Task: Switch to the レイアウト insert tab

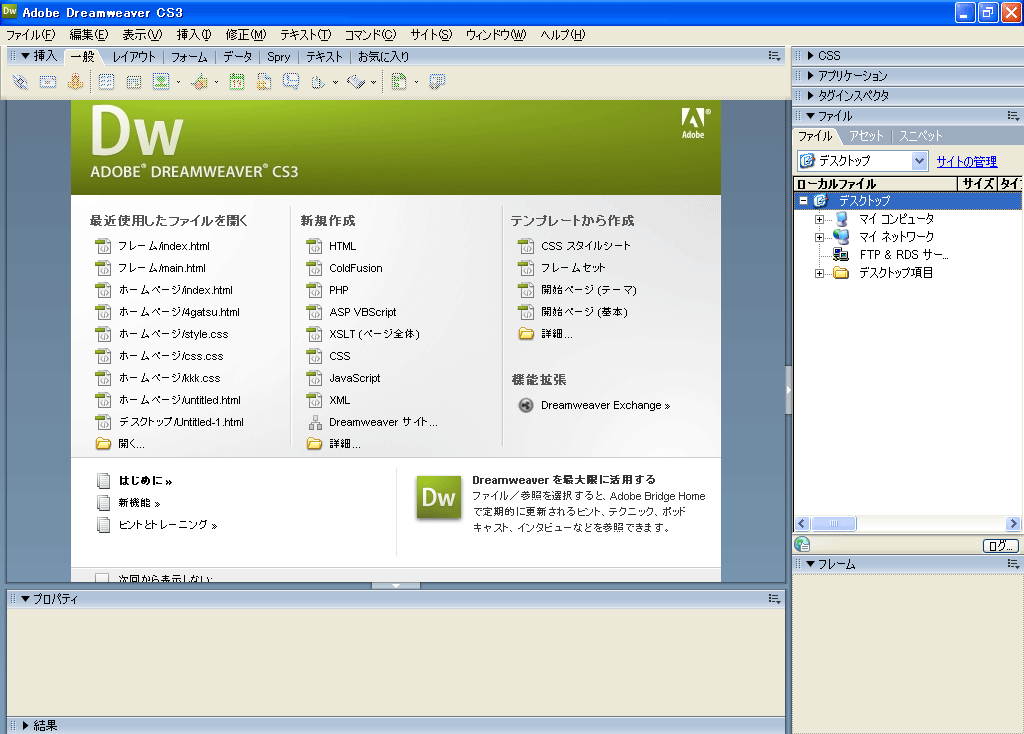Action: (x=134, y=57)
